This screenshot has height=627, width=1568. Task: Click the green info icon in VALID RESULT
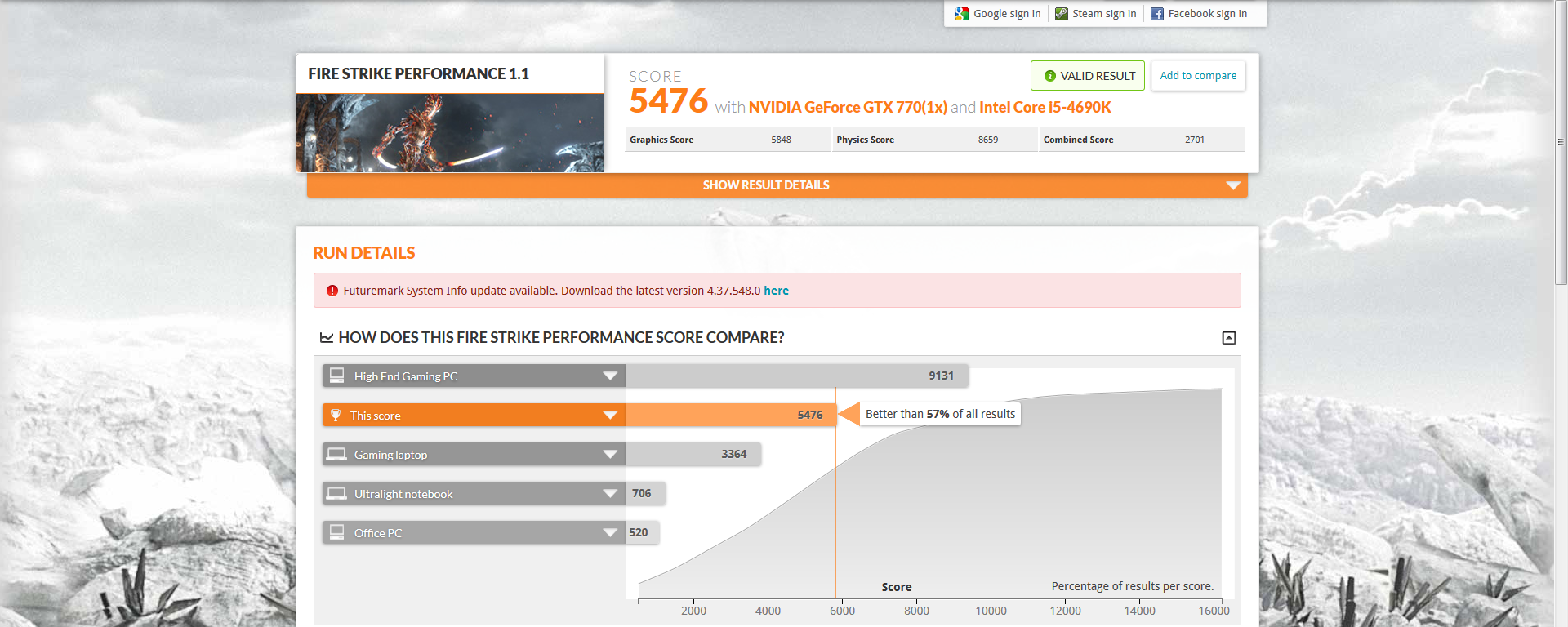pyautogui.click(x=1050, y=76)
